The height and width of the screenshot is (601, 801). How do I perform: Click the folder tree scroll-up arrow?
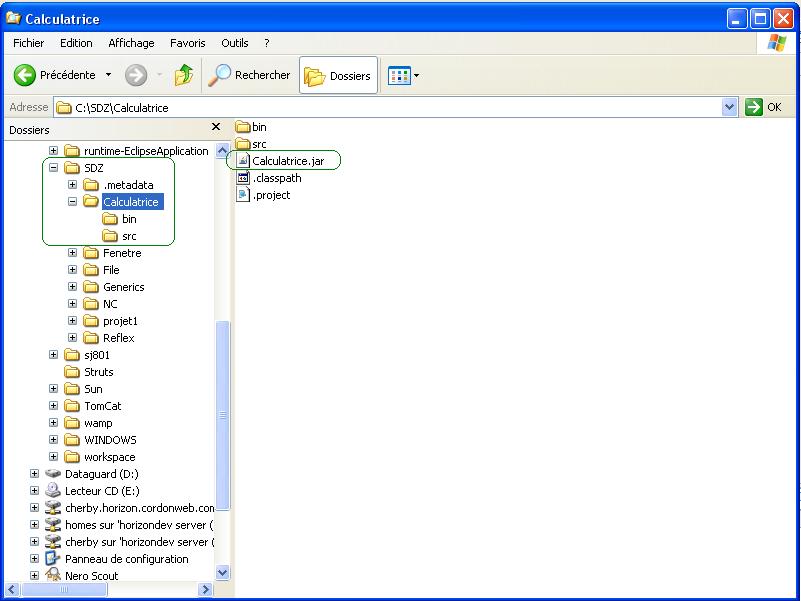(x=222, y=151)
